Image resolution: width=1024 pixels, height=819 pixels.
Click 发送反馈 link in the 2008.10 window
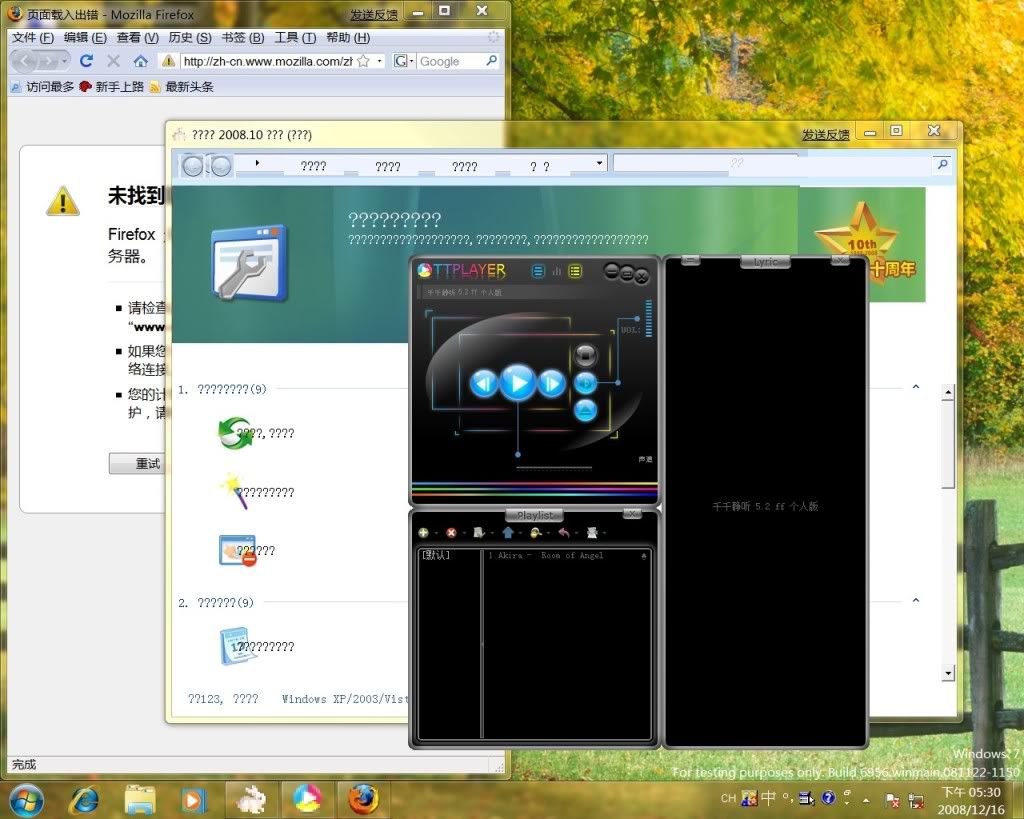[825, 135]
